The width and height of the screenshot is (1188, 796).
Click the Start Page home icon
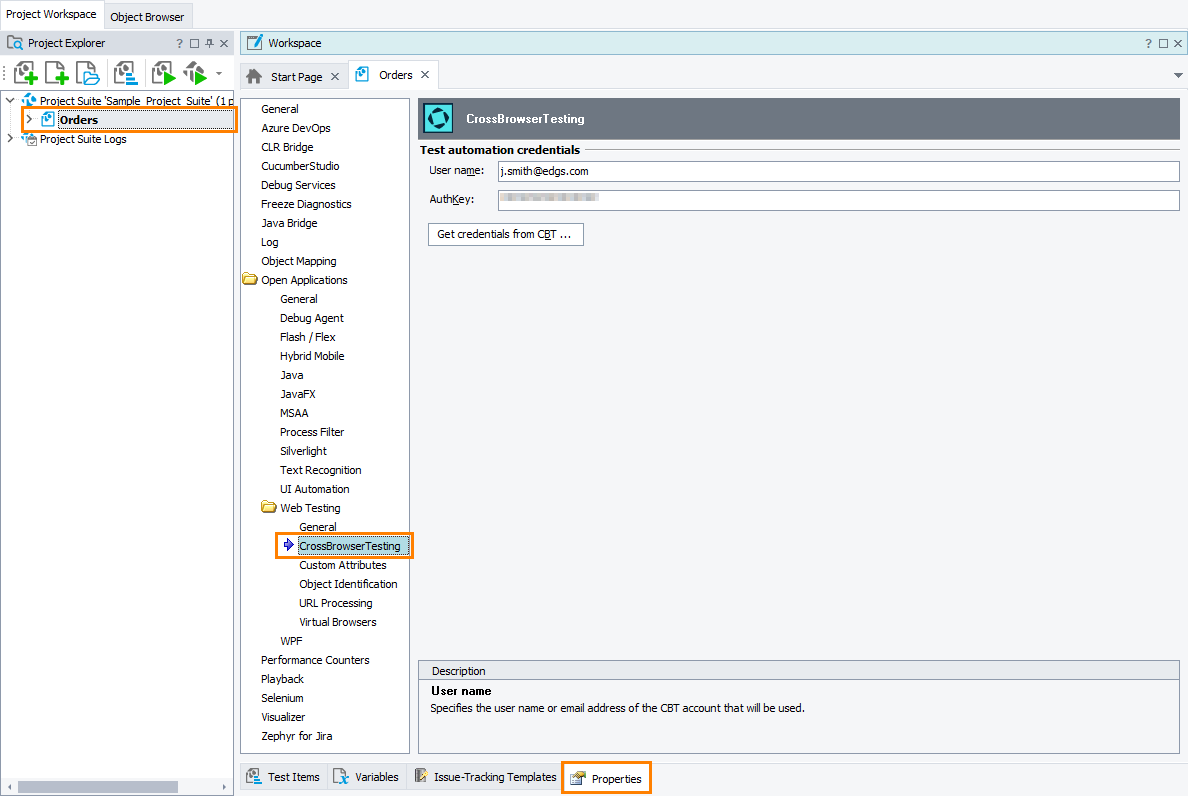(255, 76)
